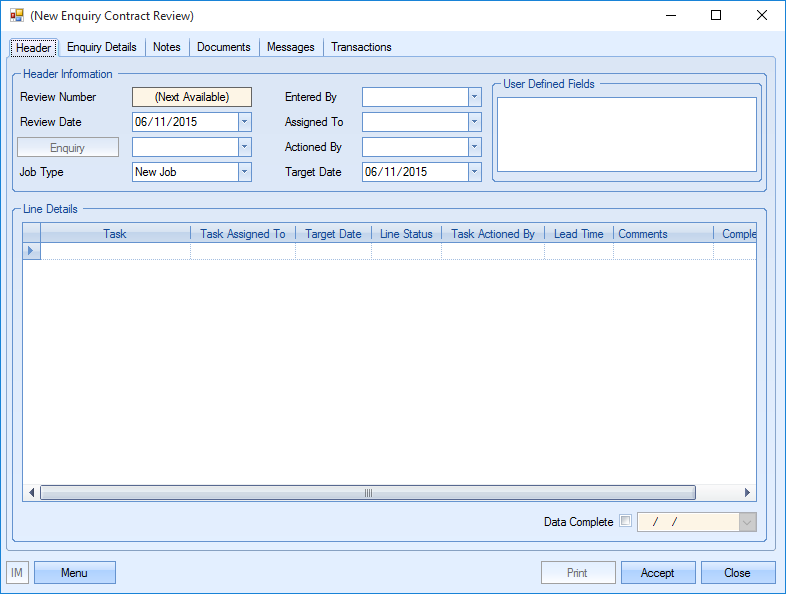This screenshot has width=786, height=594.
Task: Click the User Defined Fields text area
Action: (x=627, y=134)
